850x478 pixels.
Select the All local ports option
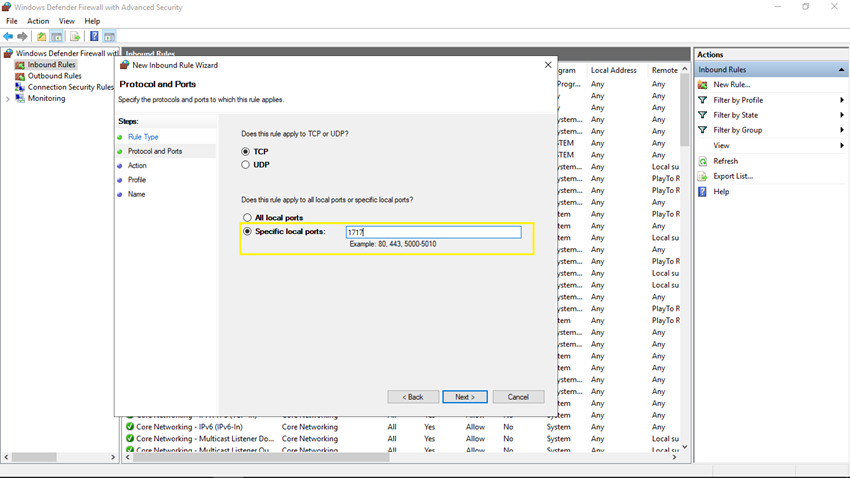[247, 217]
